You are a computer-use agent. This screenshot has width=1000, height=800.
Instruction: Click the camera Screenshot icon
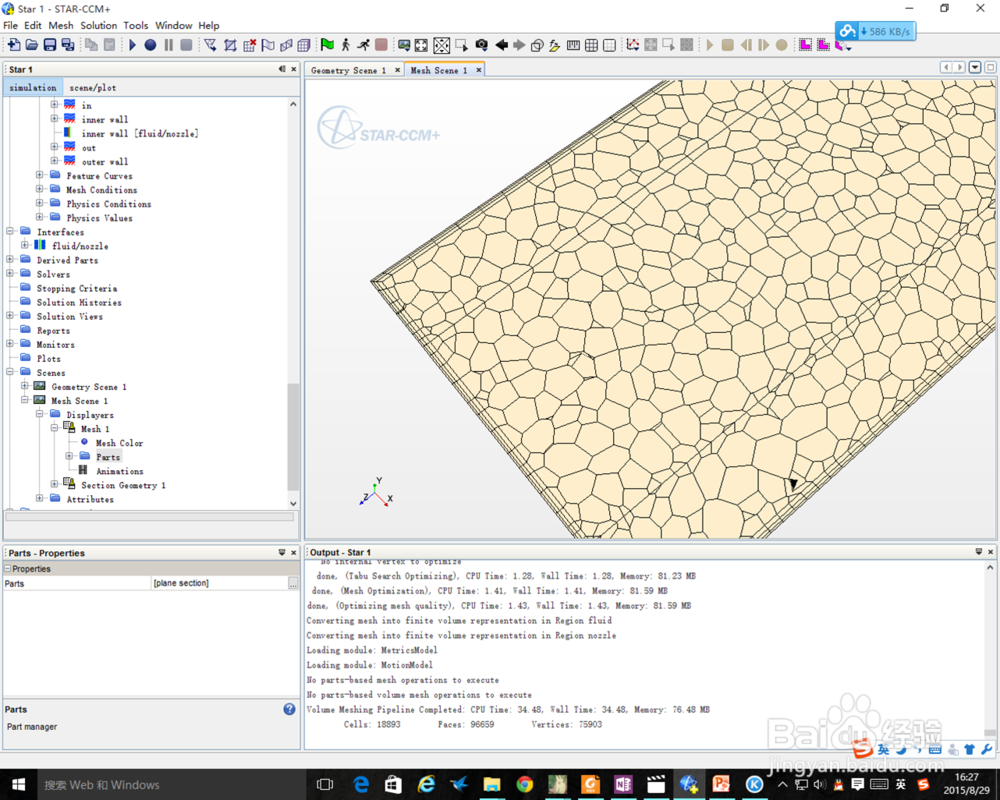(482, 45)
